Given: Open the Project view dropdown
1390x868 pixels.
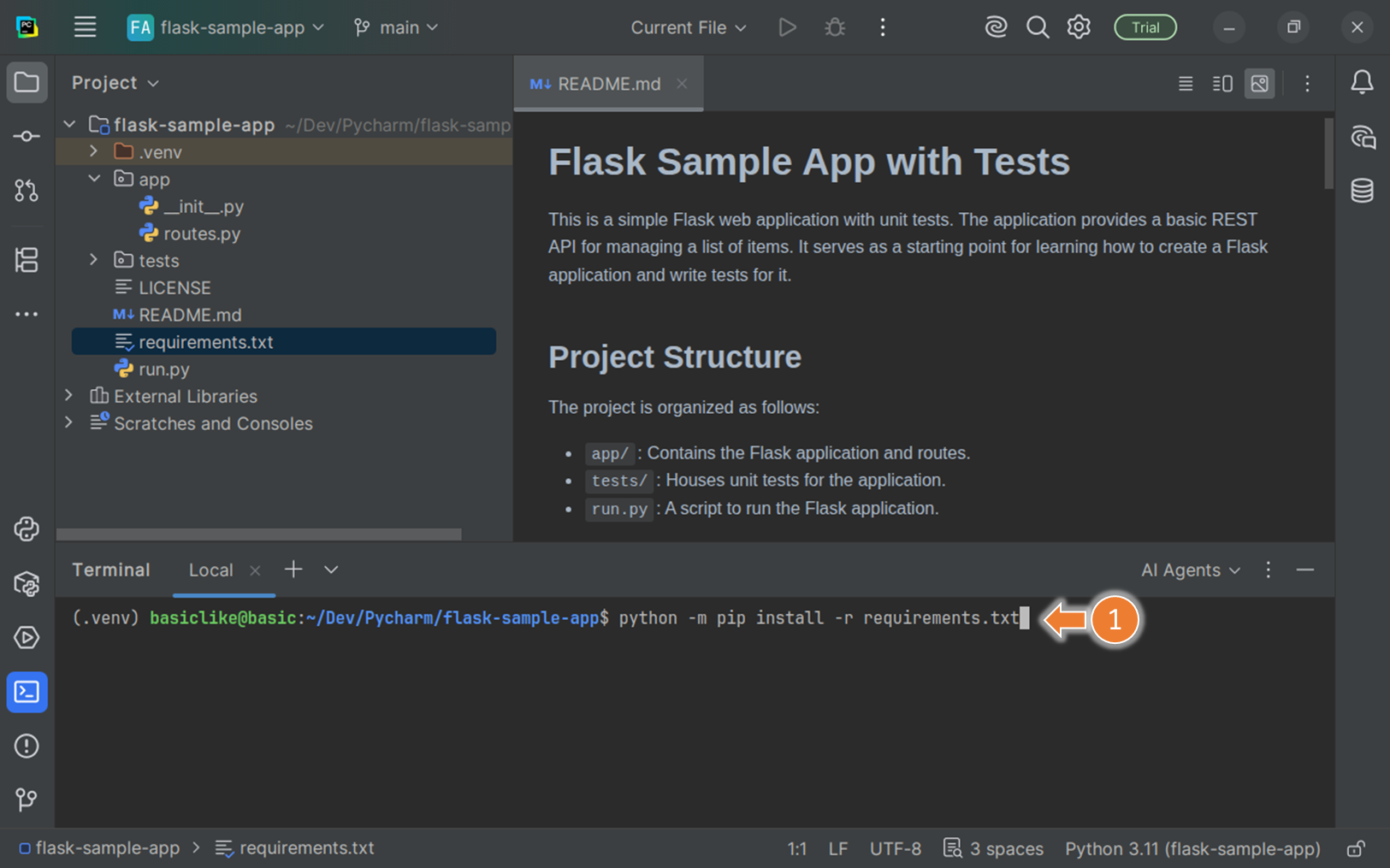Looking at the screenshot, I should click(x=115, y=83).
